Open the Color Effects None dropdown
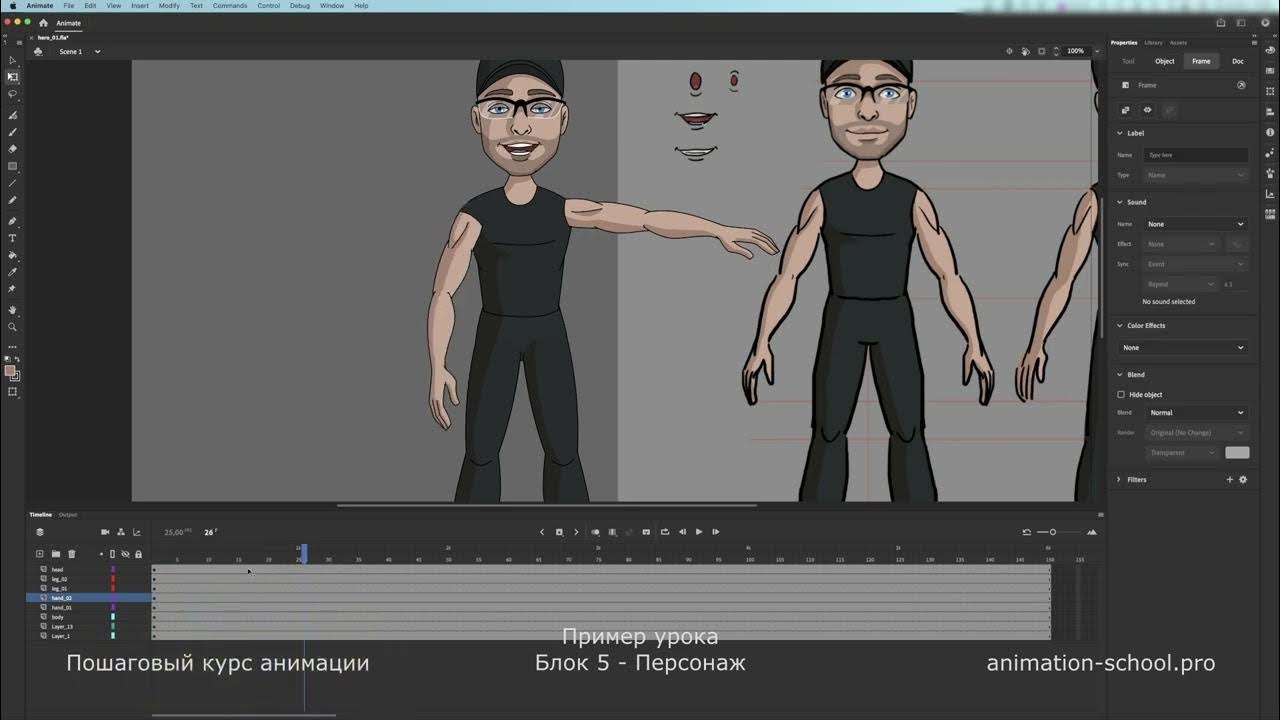 [1183, 348]
